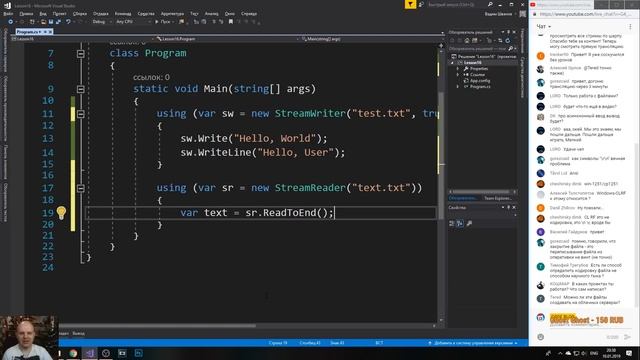Click the Properties panel alphabetical sort icon
The width and height of the screenshot is (640, 360).
(460, 223)
